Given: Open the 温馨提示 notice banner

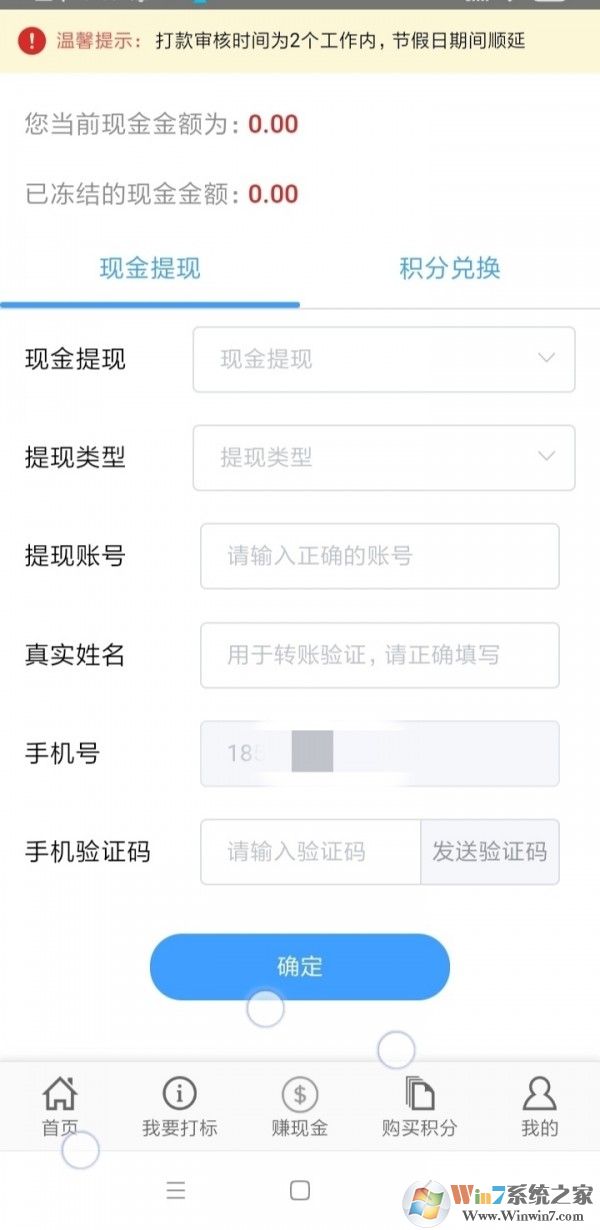Looking at the screenshot, I should click(299, 42).
